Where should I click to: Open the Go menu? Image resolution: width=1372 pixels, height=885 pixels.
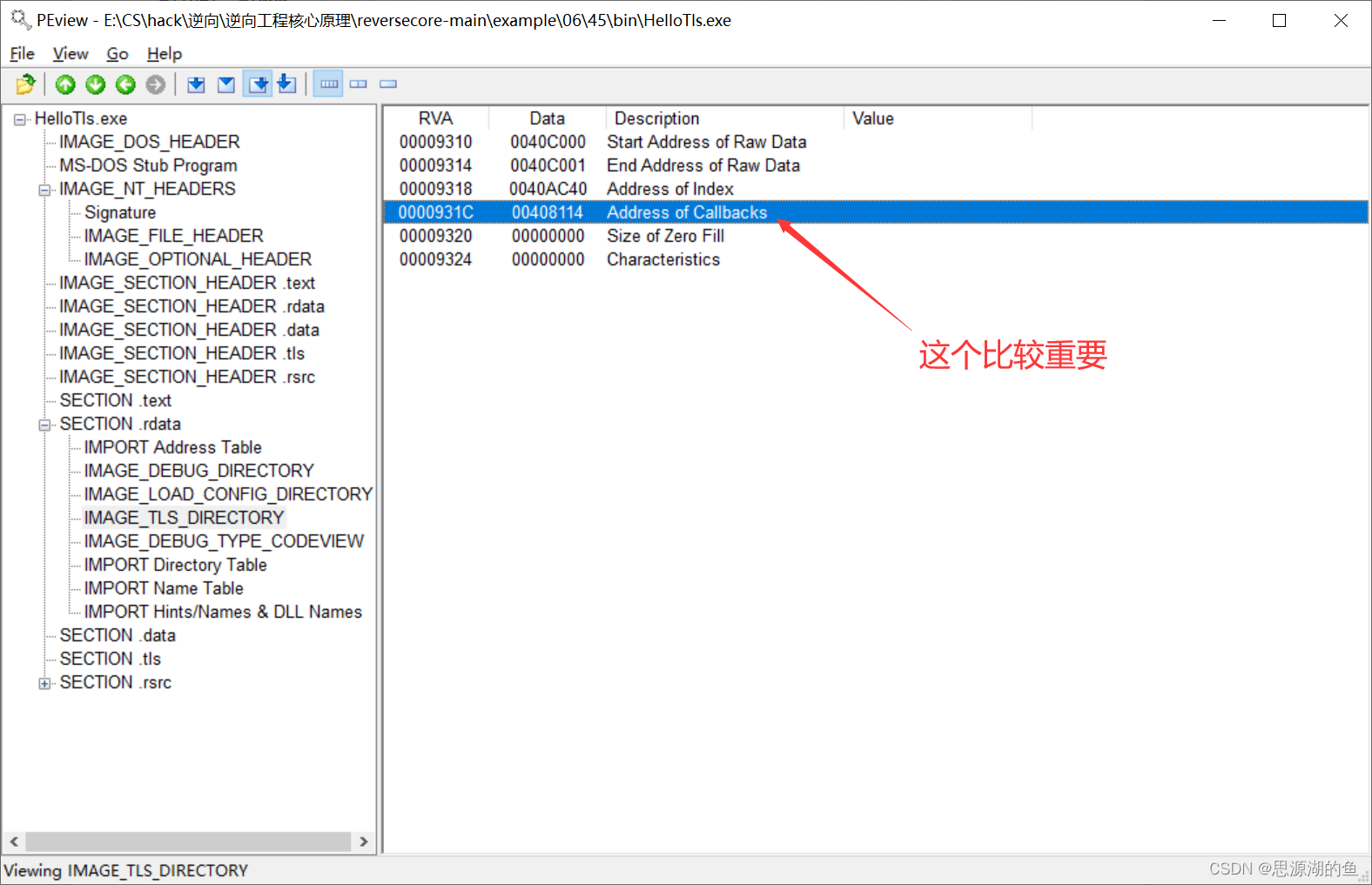click(x=118, y=54)
